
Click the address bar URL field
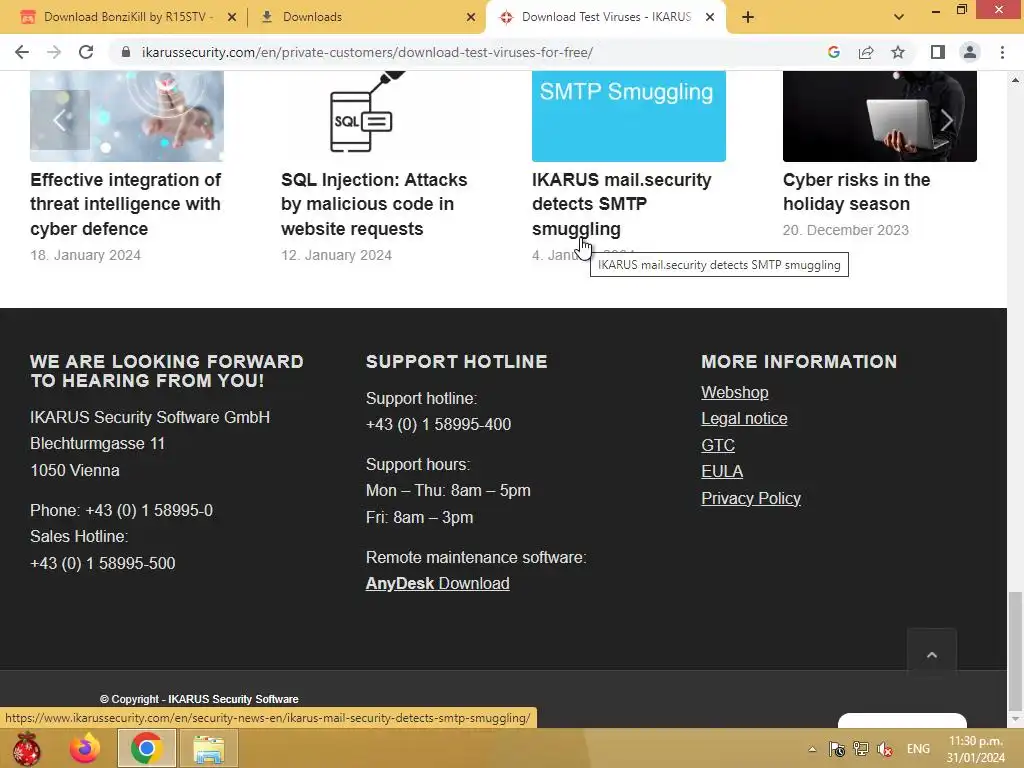368,52
